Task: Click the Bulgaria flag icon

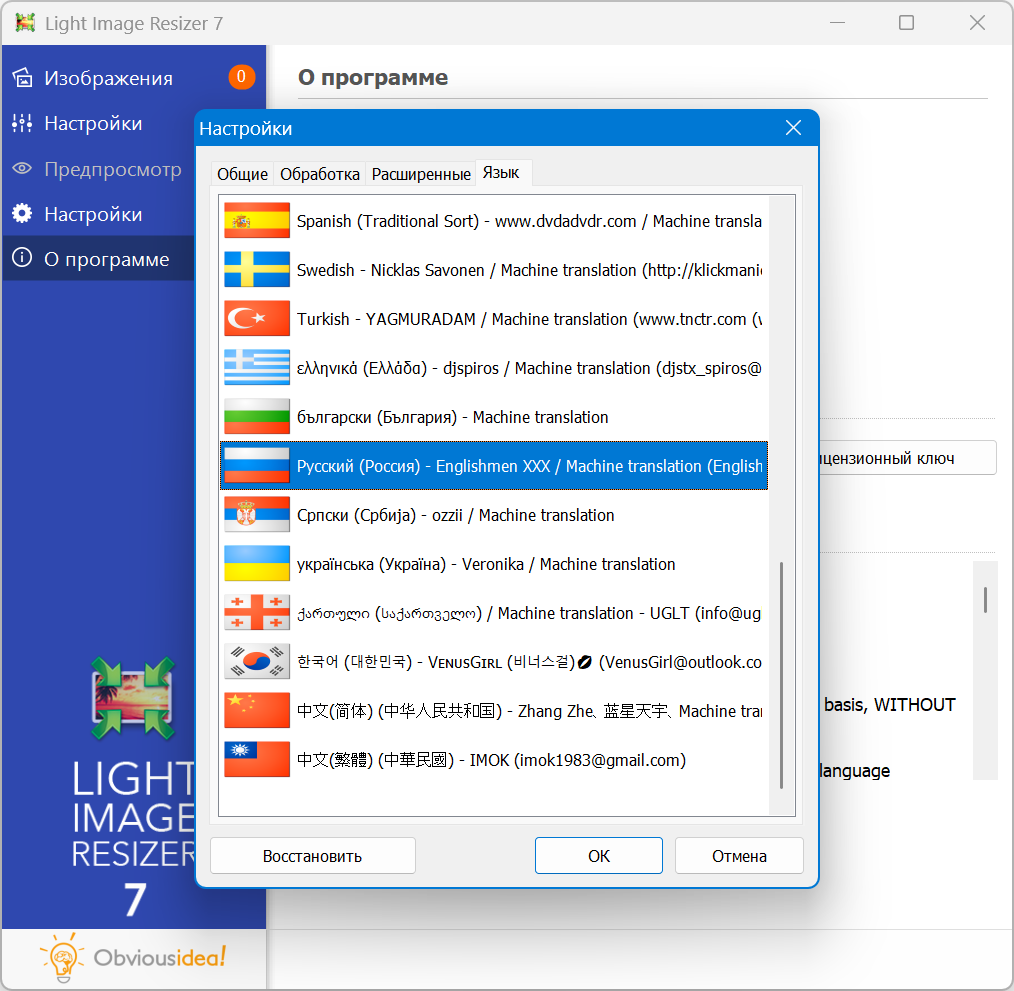Action: [x=257, y=417]
